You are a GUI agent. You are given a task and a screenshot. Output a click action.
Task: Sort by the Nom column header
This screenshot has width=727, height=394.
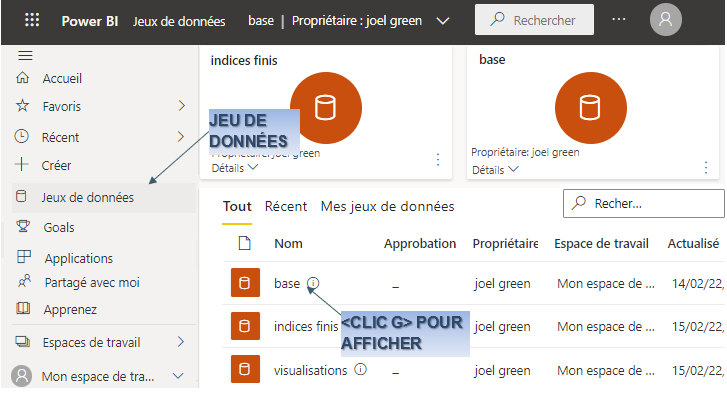point(288,243)
